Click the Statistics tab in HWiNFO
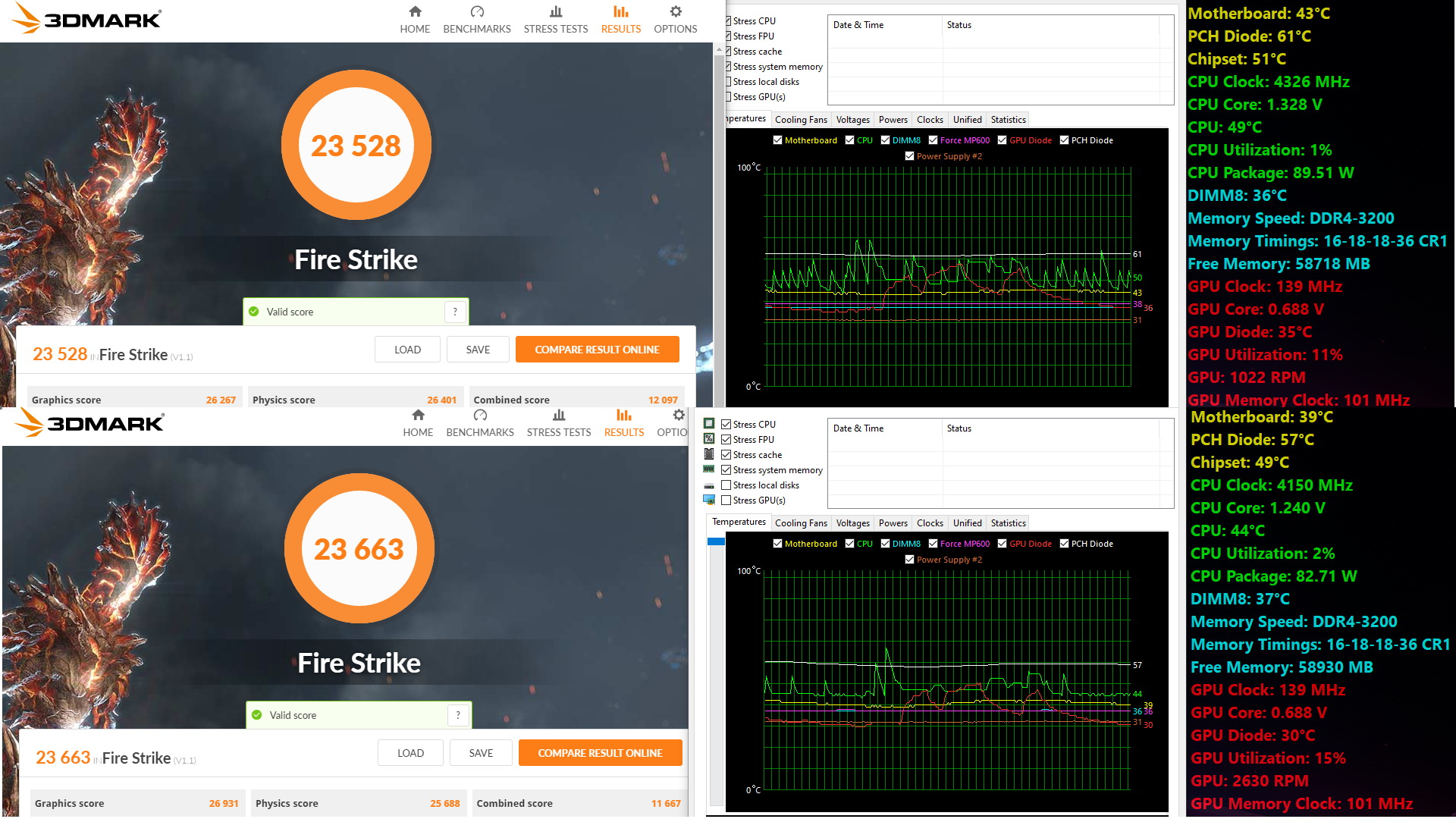1456x819 pixels. (1007, 119)
